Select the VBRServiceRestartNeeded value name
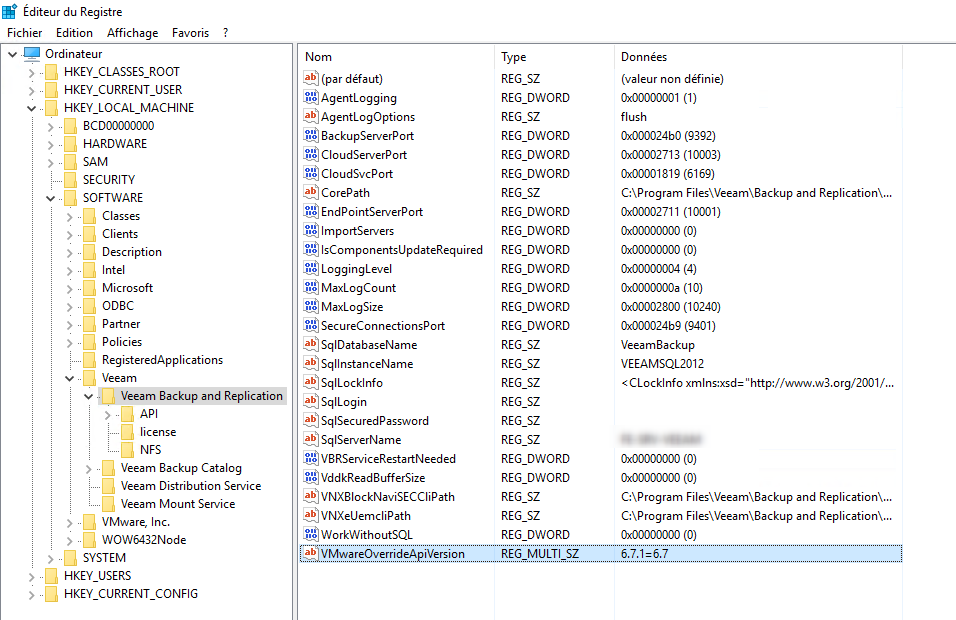The image size is (956, 620). point(388,459)
